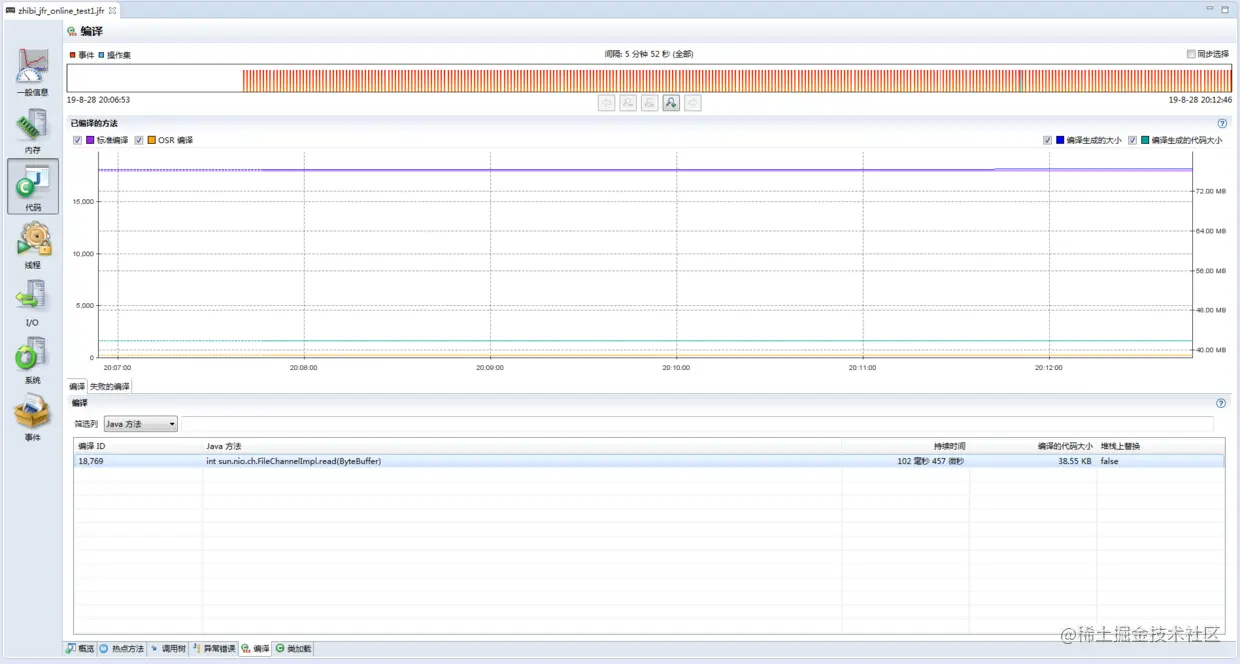Sort by the 持续时间 column header
1240x664 pixels.
point(905,446)
